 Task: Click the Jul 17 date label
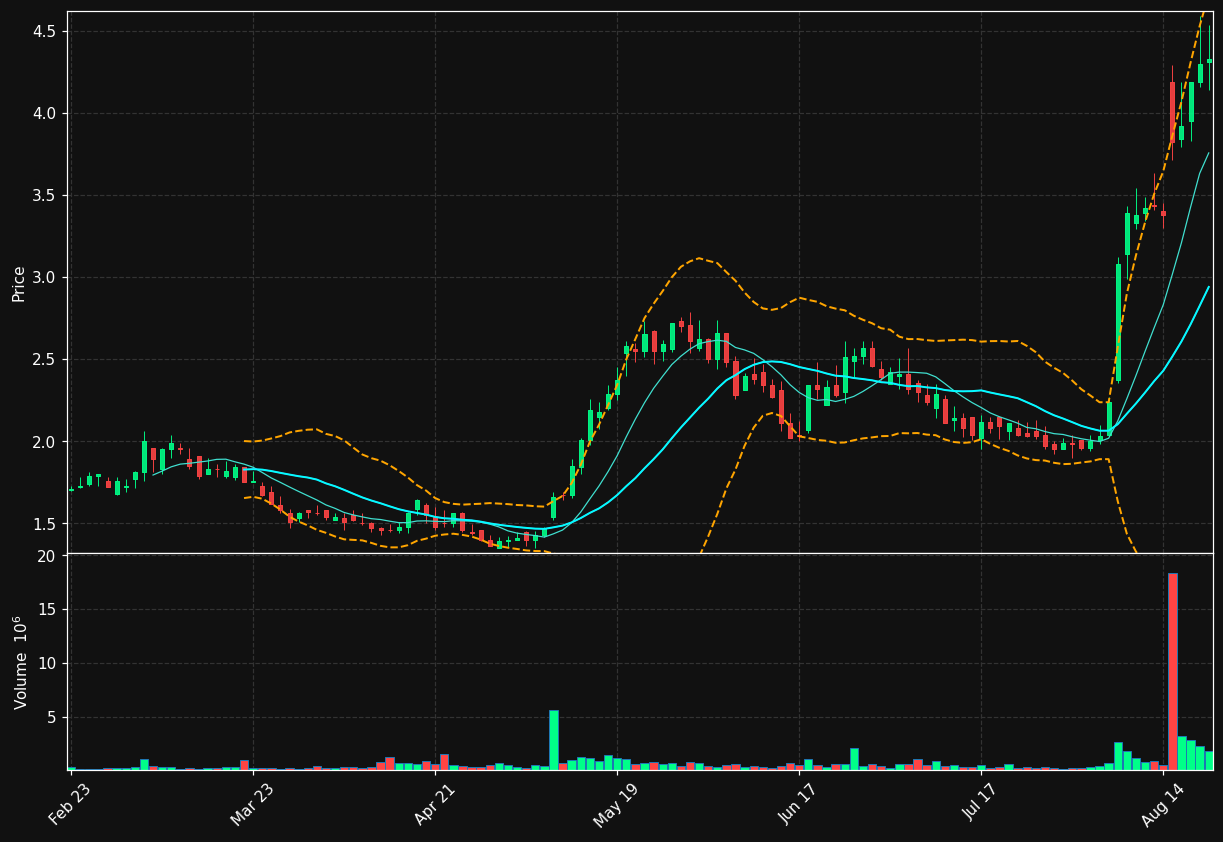pos(979,804)
